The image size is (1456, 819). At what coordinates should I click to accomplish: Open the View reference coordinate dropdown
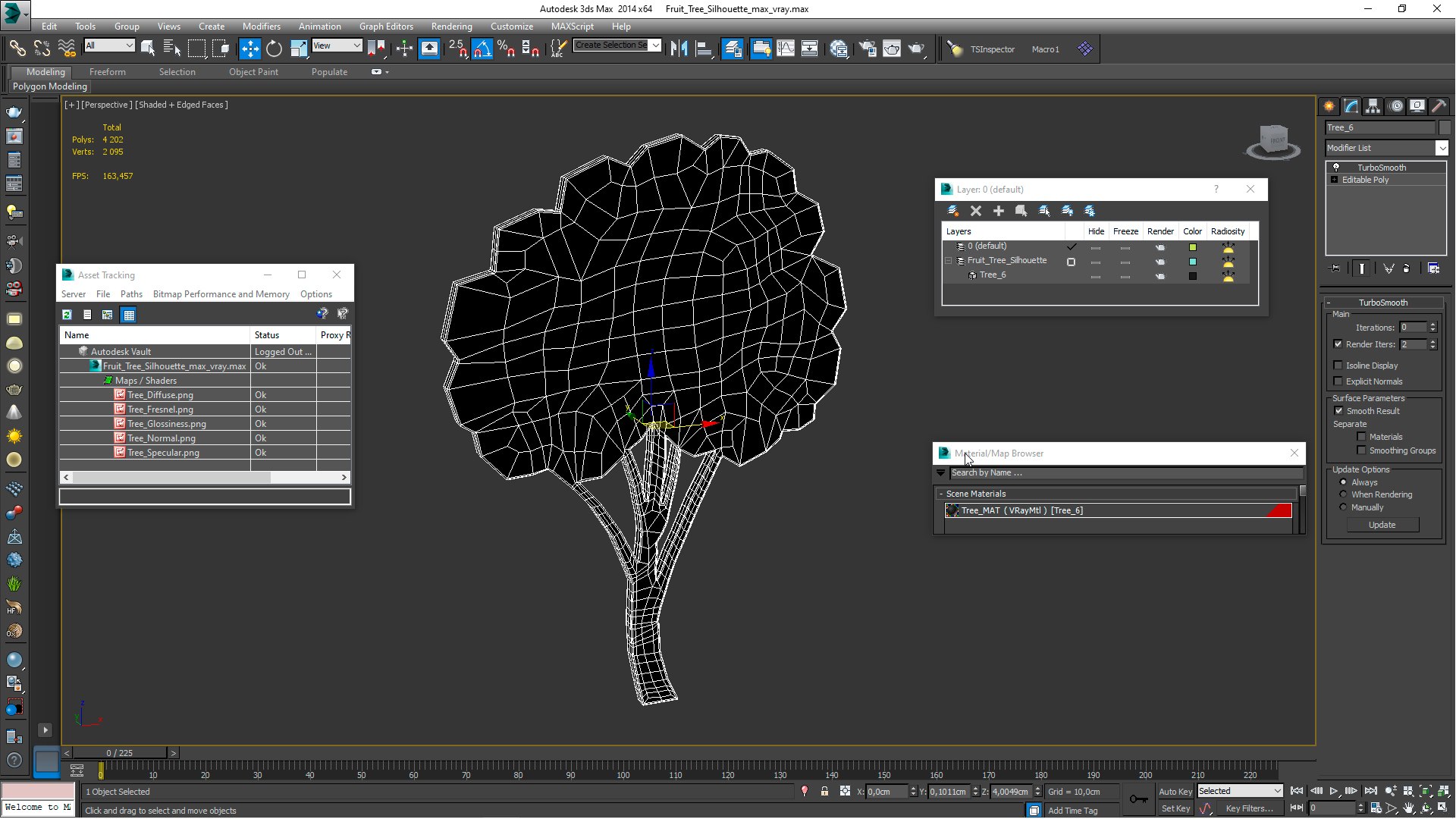pos(337,45)
